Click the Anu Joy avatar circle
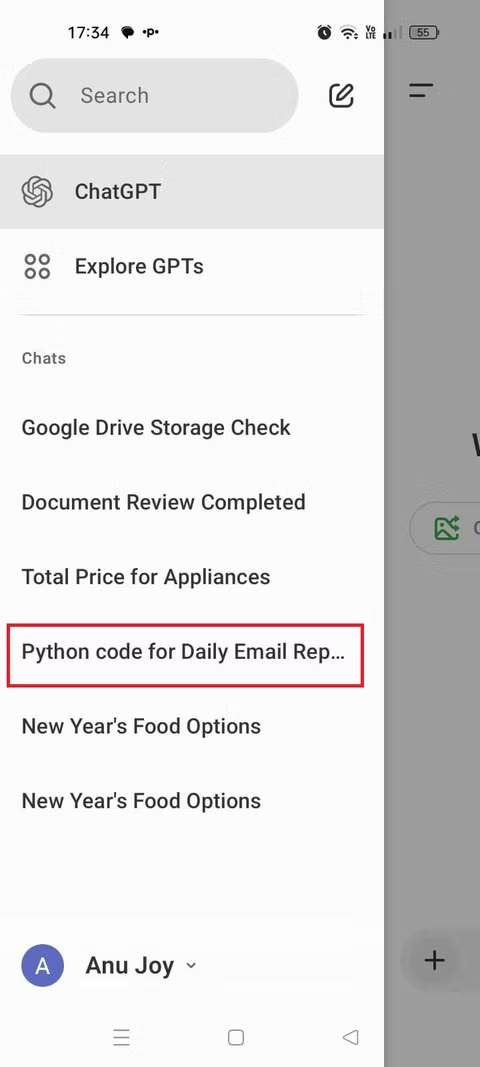This screenshot has width=480, height=1067. [x=43, y=965]
